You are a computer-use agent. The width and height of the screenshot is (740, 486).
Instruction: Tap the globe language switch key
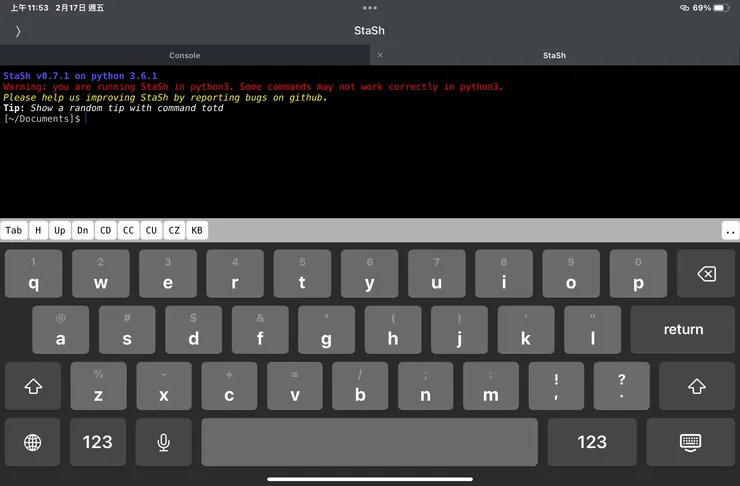click(33, 442)
